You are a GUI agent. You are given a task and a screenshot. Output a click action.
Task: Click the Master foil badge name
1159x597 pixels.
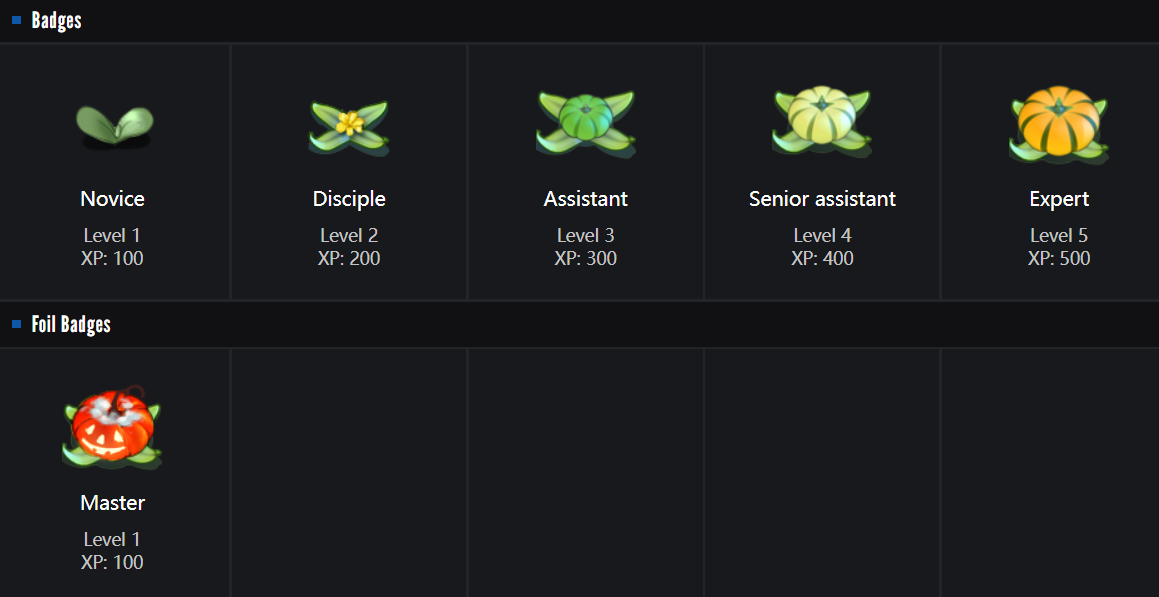tap(113, 503)
